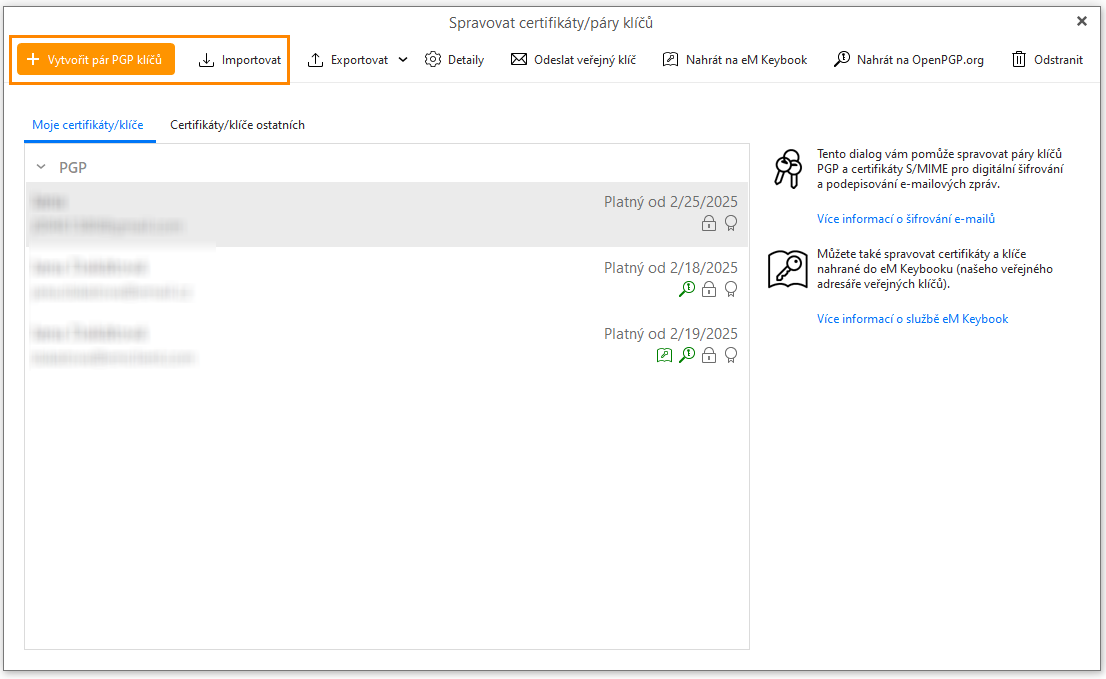1106x679 pixels.
Task: Click green magnifier icon on 2/18/2025 key
Action: click(x=686, y=289)
